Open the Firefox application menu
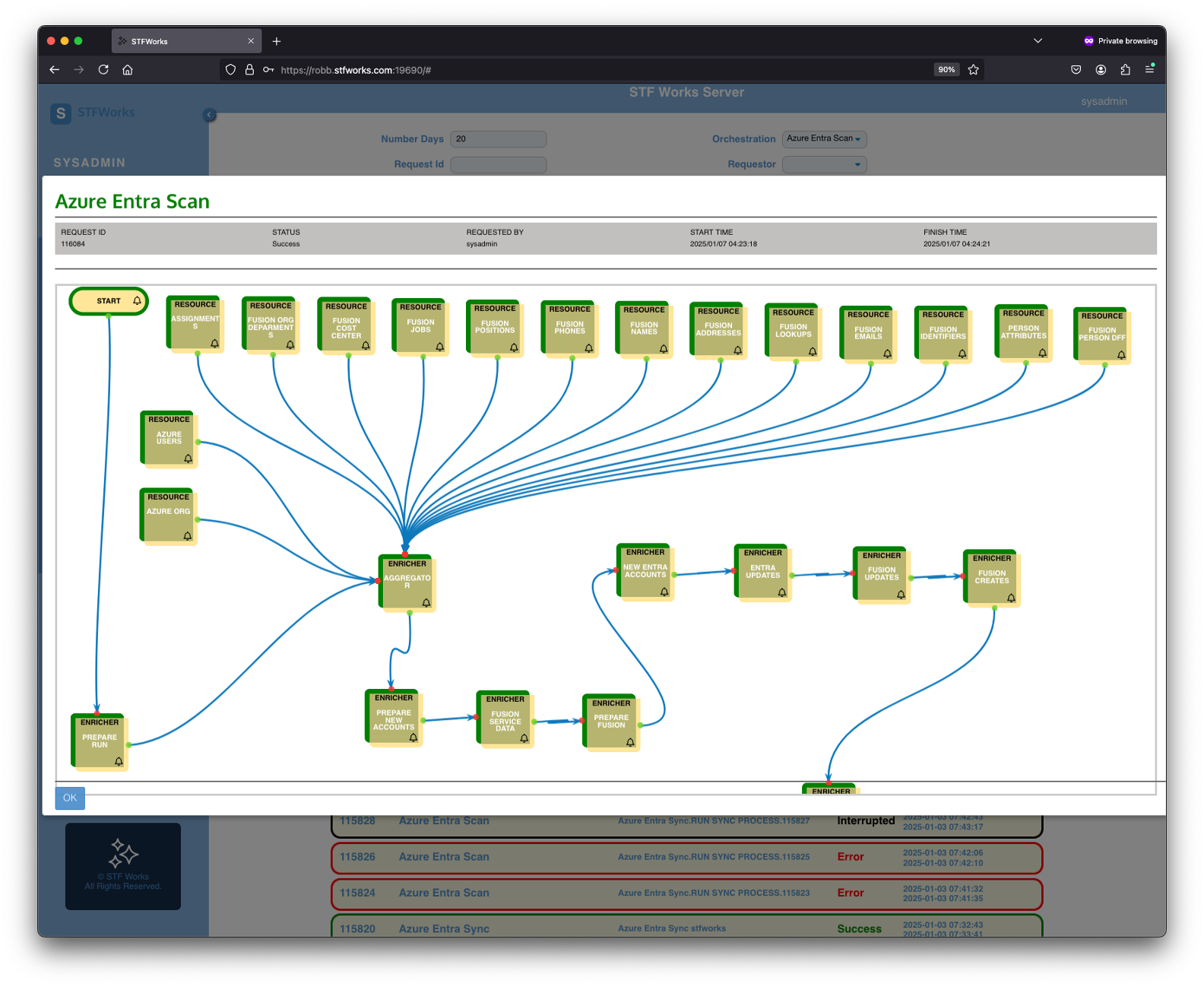The width and height of the screenshot is (1204, 987). tap(1150, 69)
